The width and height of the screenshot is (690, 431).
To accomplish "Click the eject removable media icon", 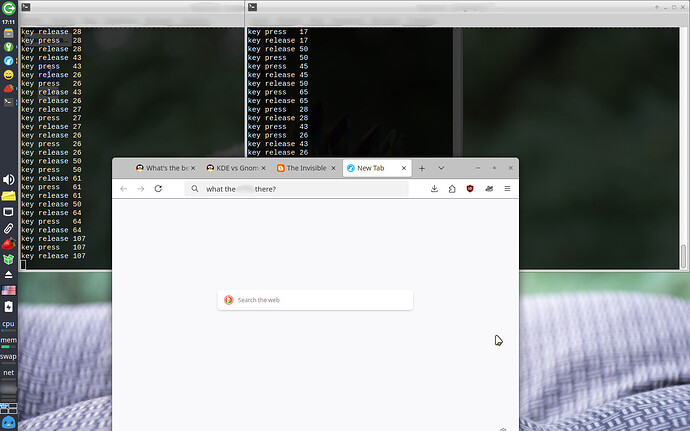I will coord(8,275).
